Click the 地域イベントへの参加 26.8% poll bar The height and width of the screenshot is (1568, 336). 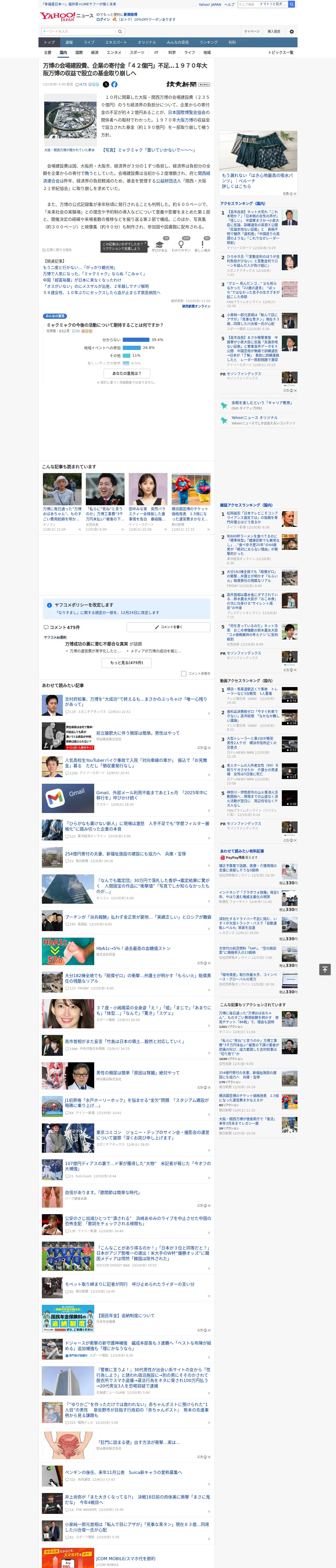[132, 348]
